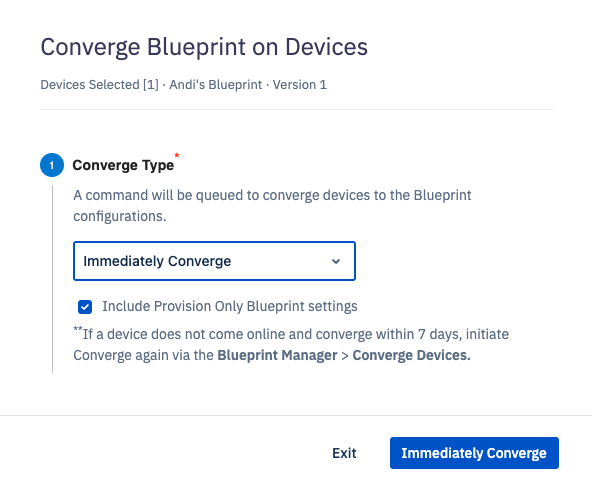Click the 'Converge Type' step label
Image resolution: width=592 pixels, height=486 pixels.
[123, 165]
